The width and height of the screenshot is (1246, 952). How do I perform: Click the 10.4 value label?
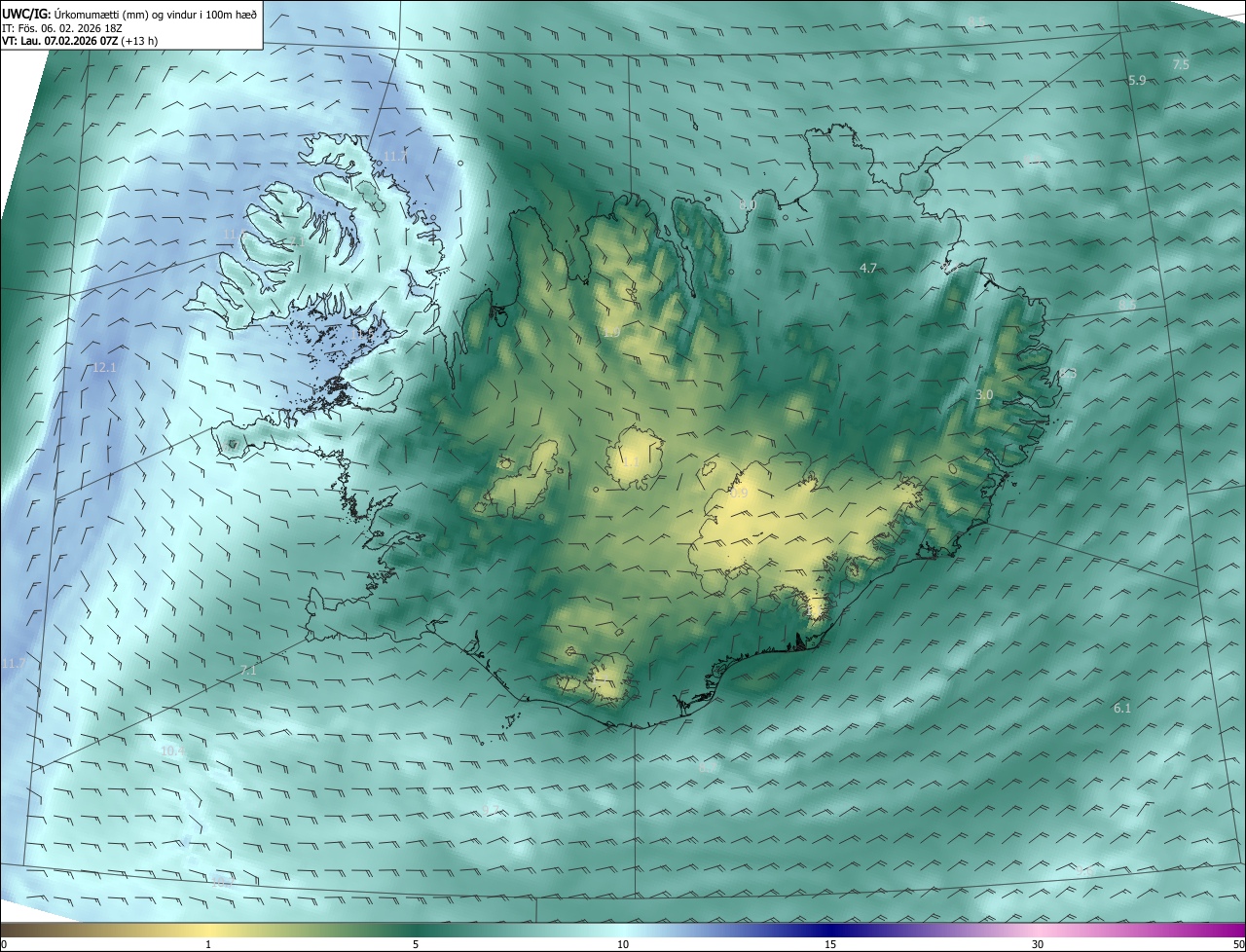[x=172, y=751]
